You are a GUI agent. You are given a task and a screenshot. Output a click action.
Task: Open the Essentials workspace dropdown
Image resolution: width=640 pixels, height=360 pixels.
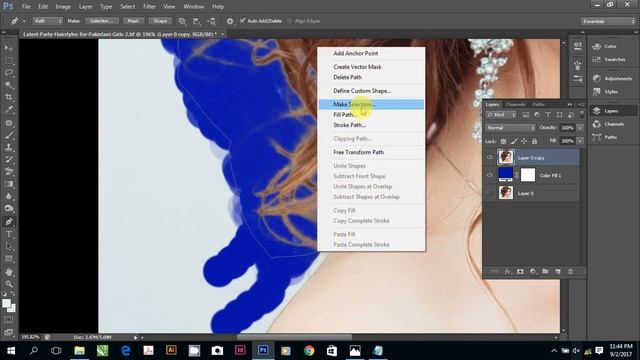608,21
